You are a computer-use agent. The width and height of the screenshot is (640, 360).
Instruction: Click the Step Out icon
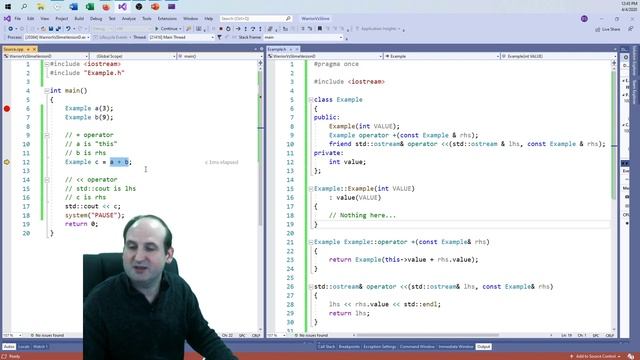(260, 29)
